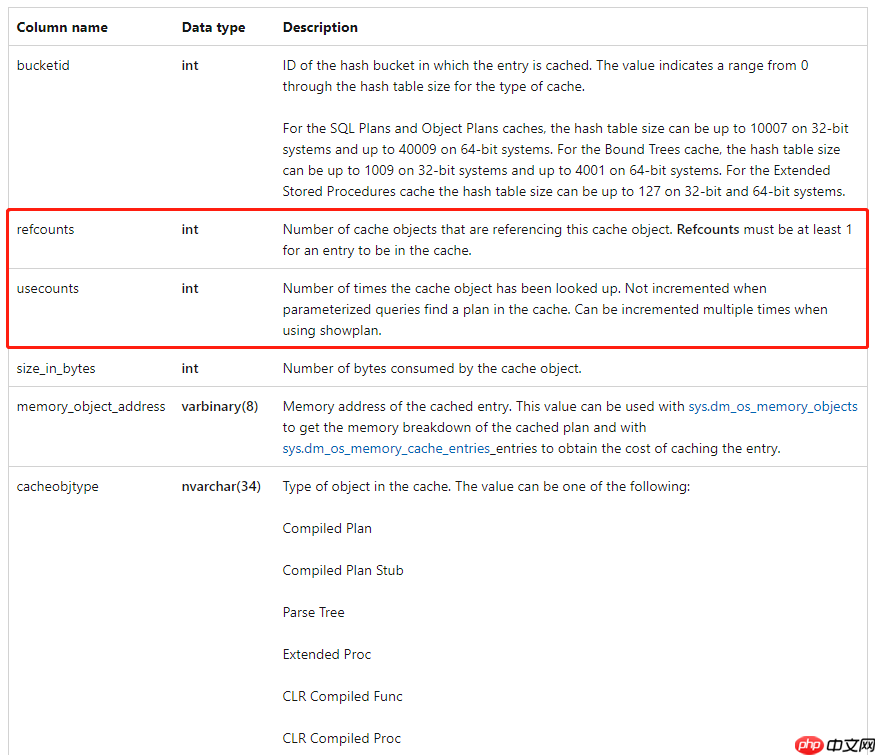Image resolution: width=876 pixels, height=755 pixels.
Task: Click the Data type header
Action: pos(213,27)
